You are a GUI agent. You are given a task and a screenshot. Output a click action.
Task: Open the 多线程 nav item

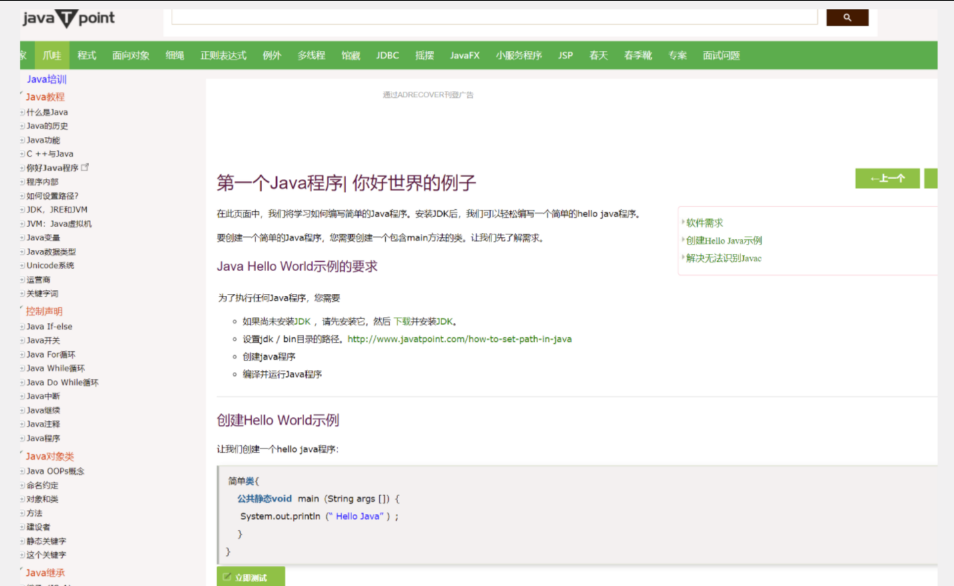[x=311, y=55]
